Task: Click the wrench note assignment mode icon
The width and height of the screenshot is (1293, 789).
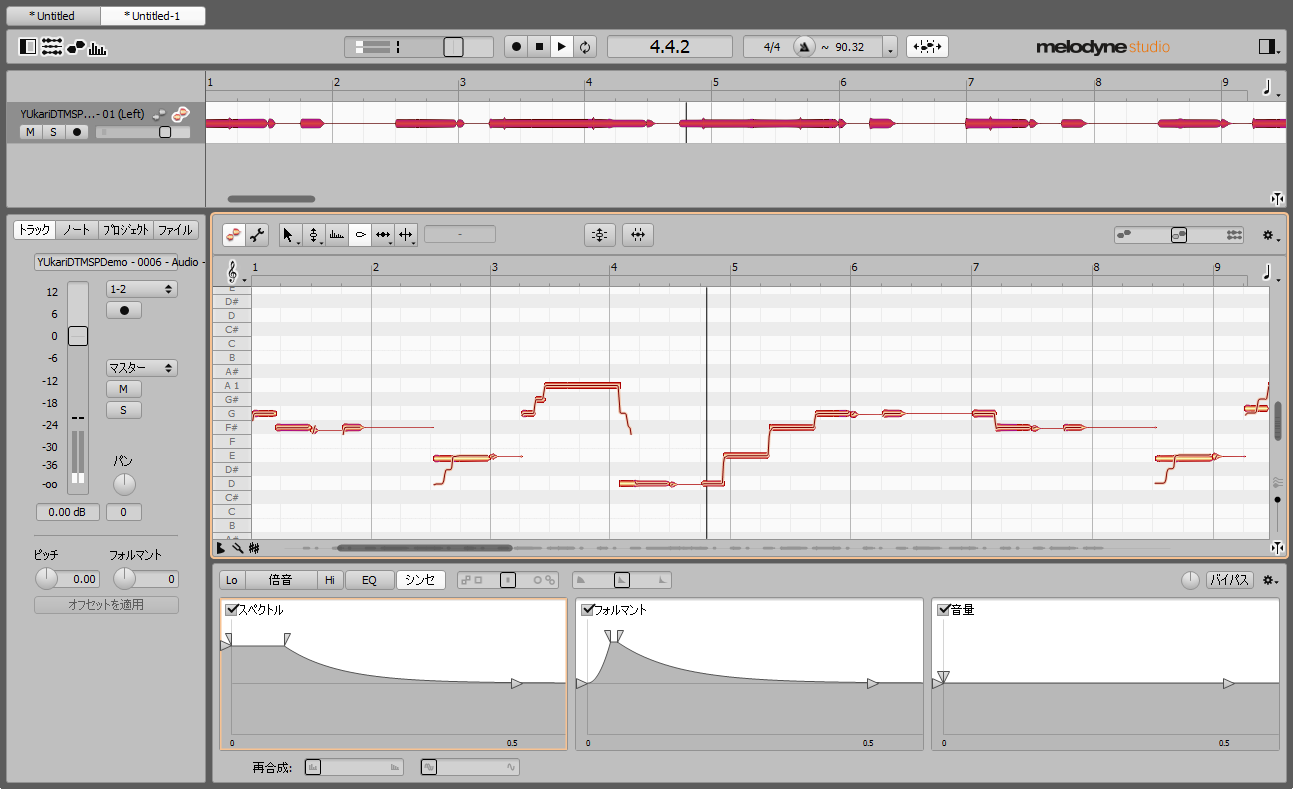Action: point(258,235)
